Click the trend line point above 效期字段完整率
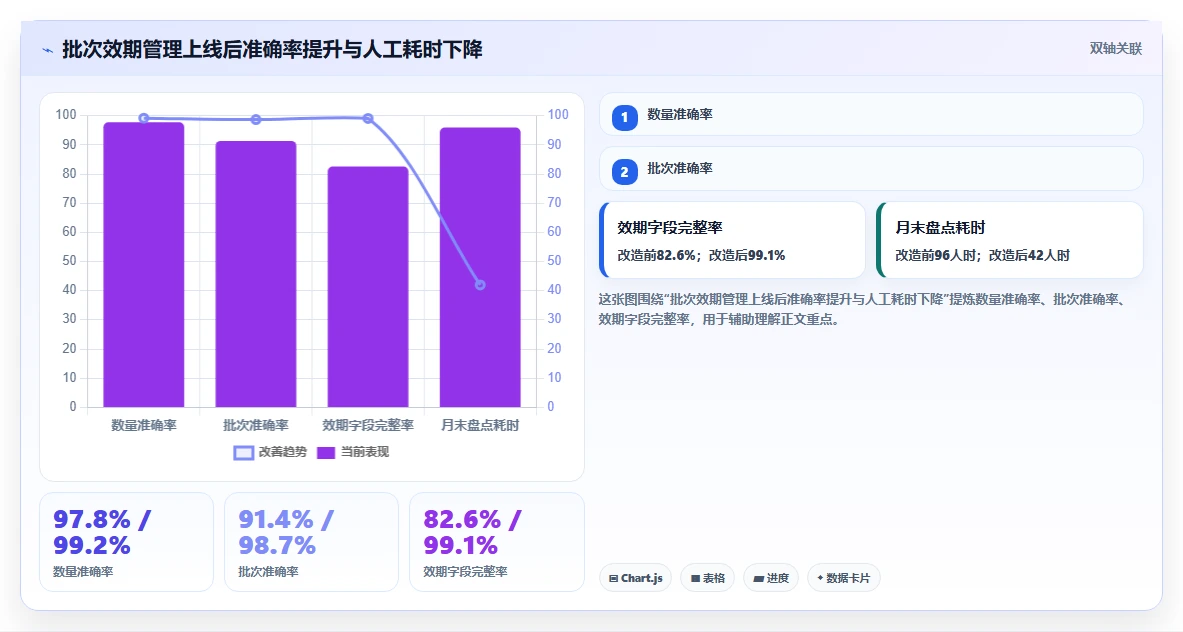This screenshot has height=632, width=1183. (x=367, y=118)
